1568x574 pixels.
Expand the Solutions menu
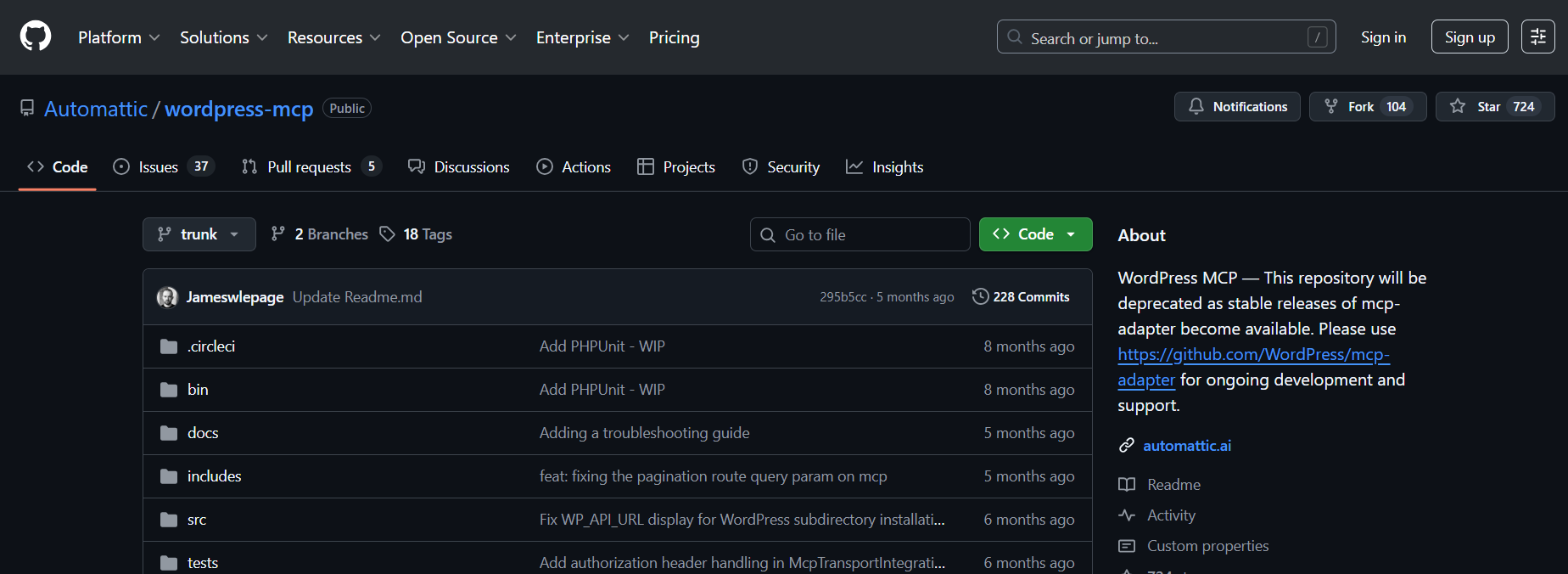click(x=224, y=37)
